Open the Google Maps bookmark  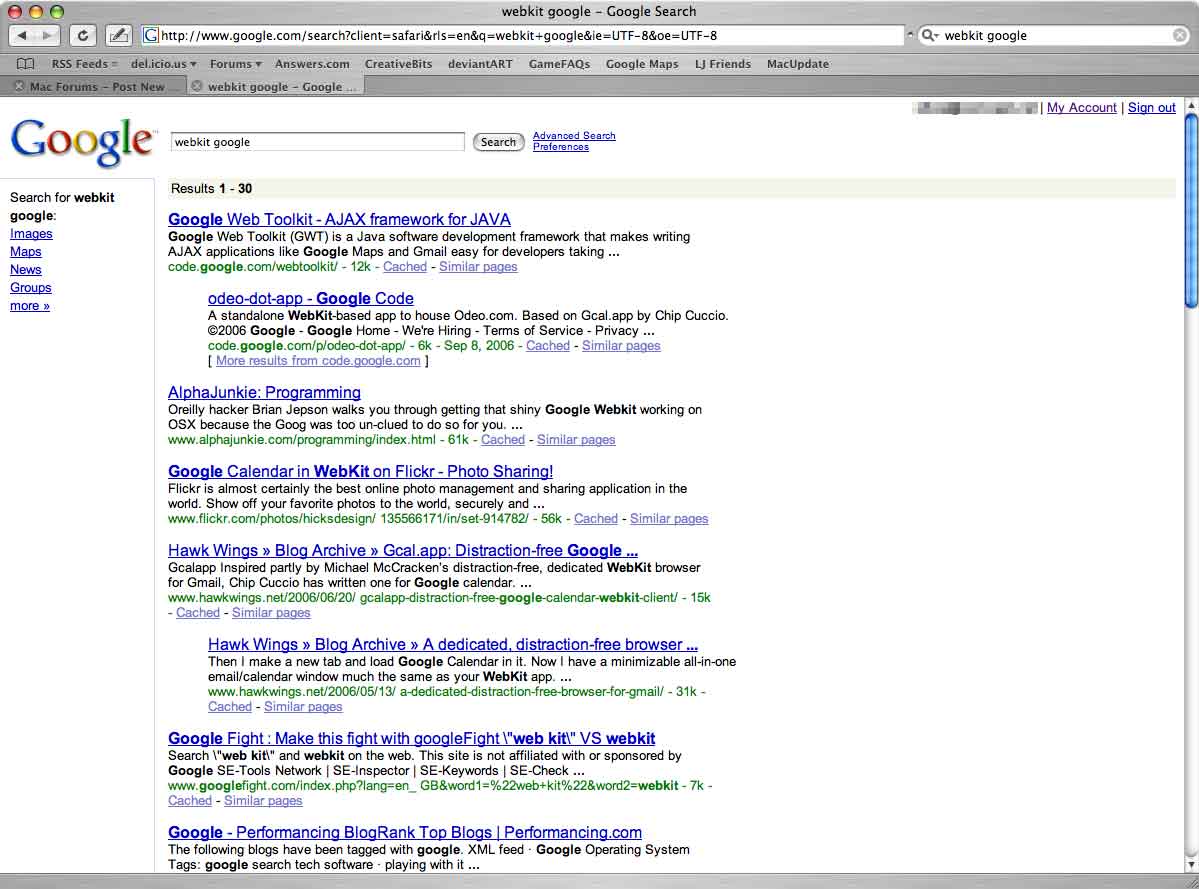[x=642, y=64]
